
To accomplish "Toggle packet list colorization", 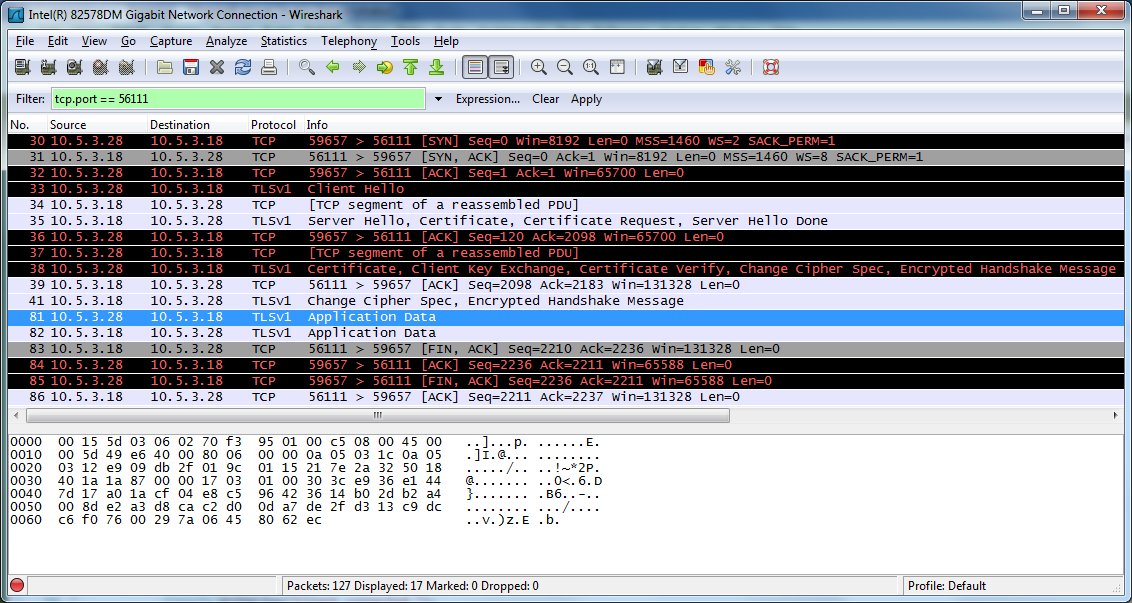I will pyautogui.click(x=475, y=67).
